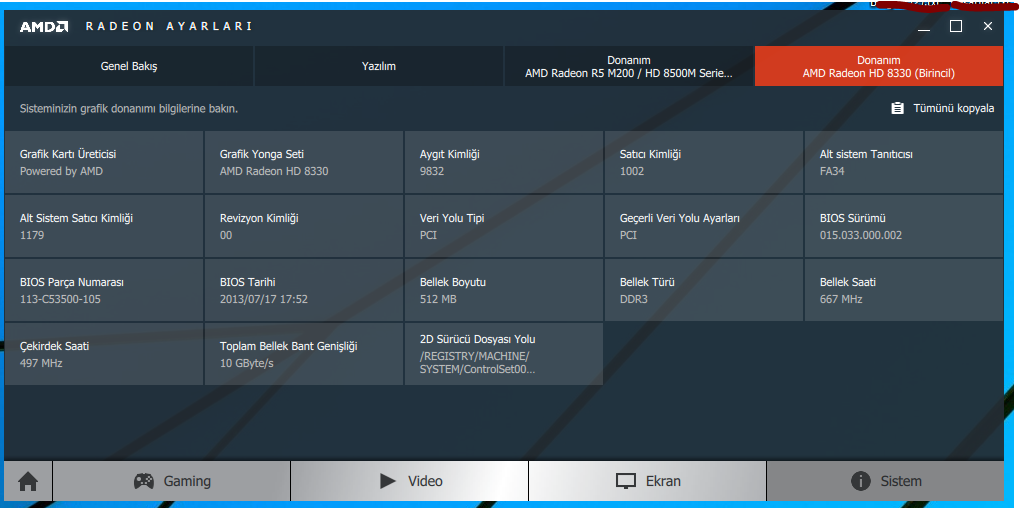Select the Grafik Kartı Üreticisi tile
Viewport: 1019px width, 508px height.
(104, 162)
